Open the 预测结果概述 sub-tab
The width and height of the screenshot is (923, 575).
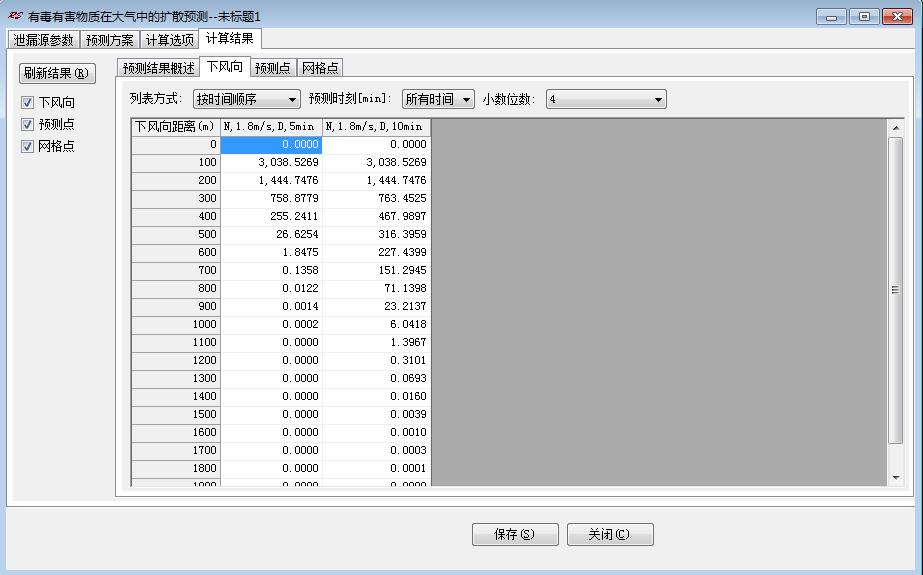coord(158,68)
